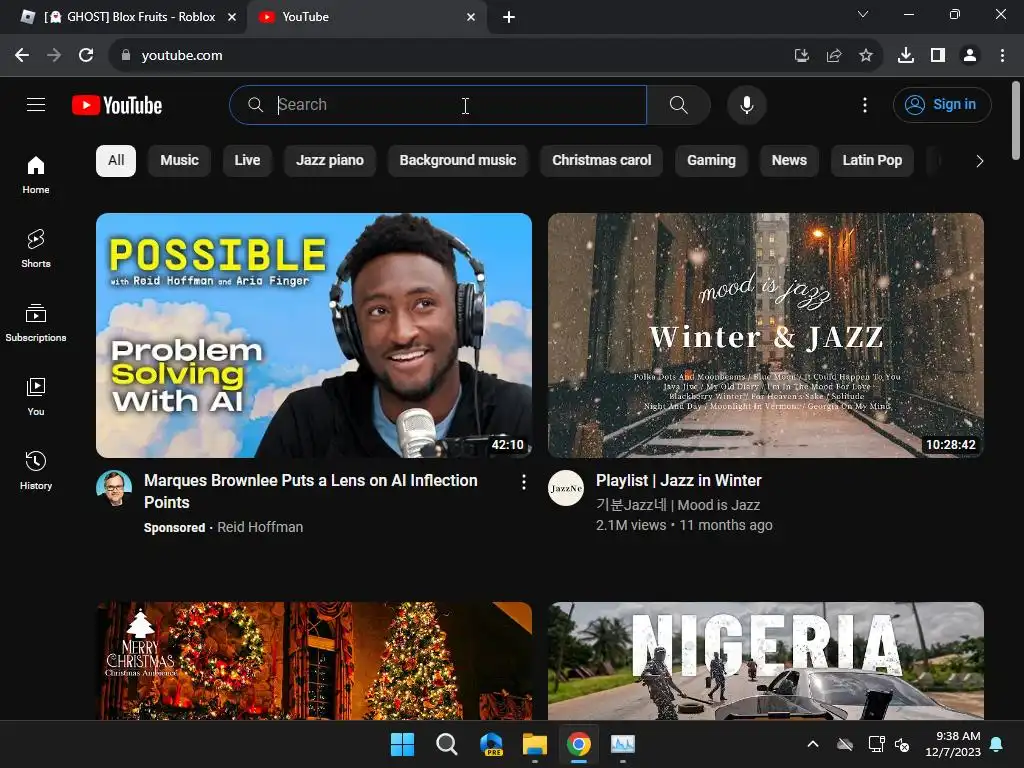Open options for the Marques Brownlee ad
The width and height of the screenshot is (1024, 768).
(x=523, y=482)
